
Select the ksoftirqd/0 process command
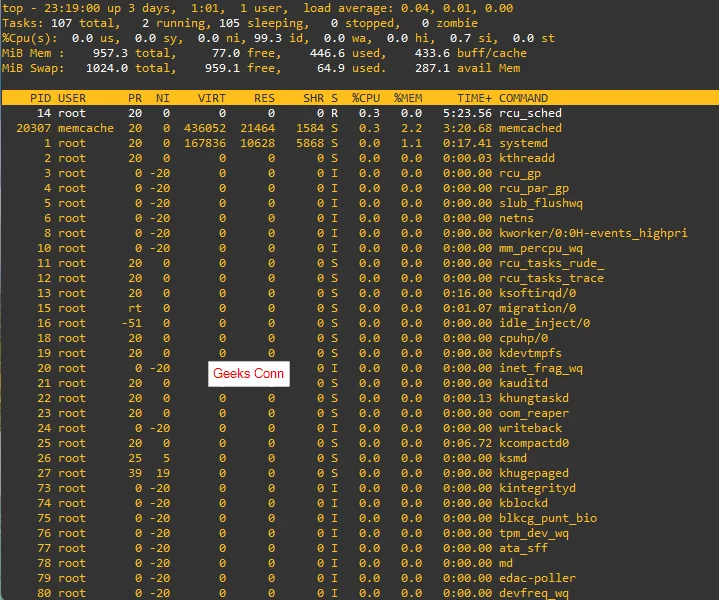(x=537, y=293)
